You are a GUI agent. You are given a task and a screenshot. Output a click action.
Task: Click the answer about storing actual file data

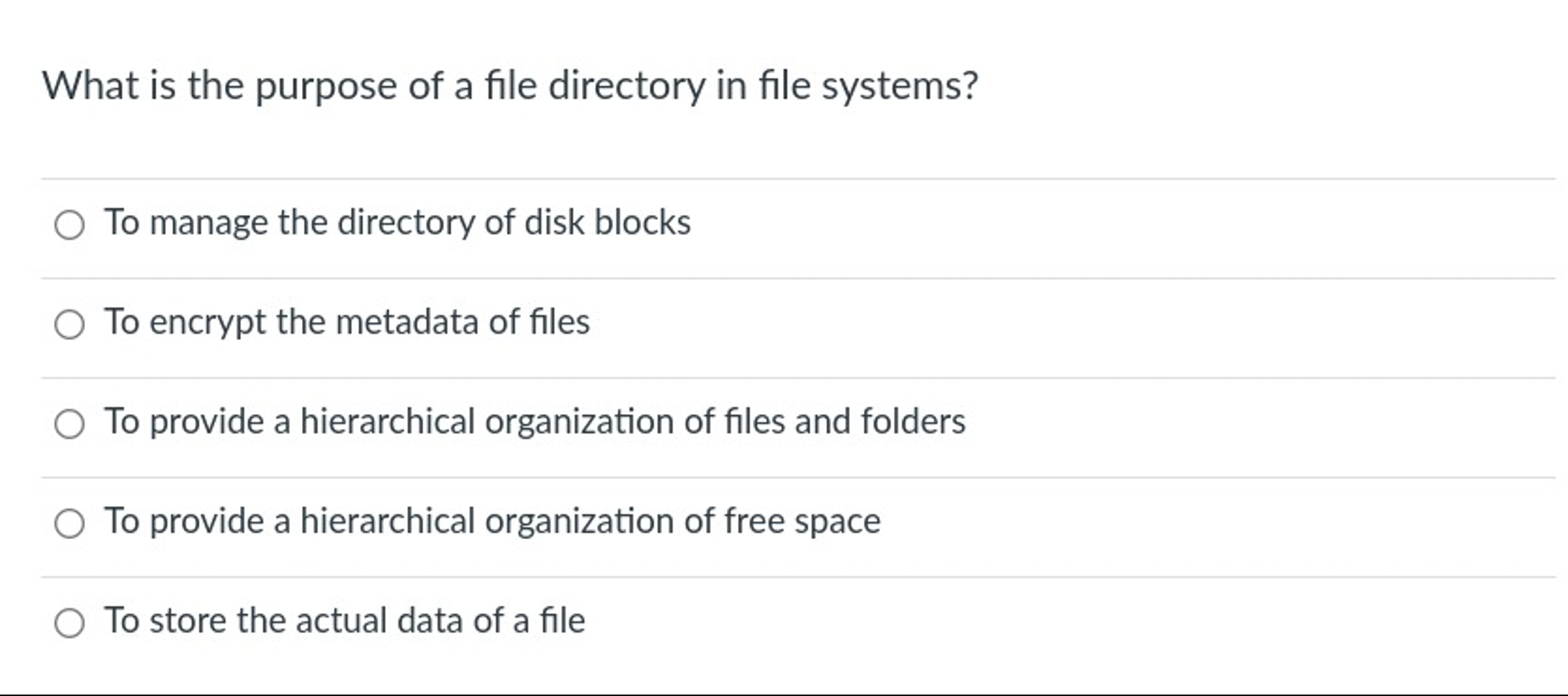coord(344,619)
